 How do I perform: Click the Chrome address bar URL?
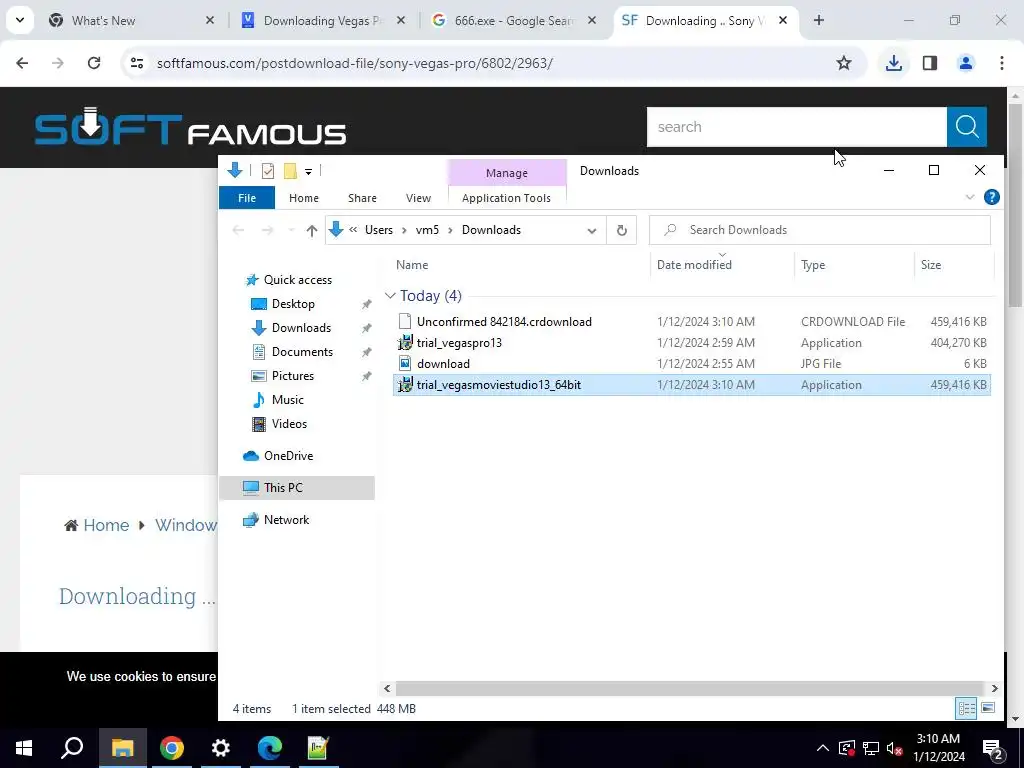[355, 63]
